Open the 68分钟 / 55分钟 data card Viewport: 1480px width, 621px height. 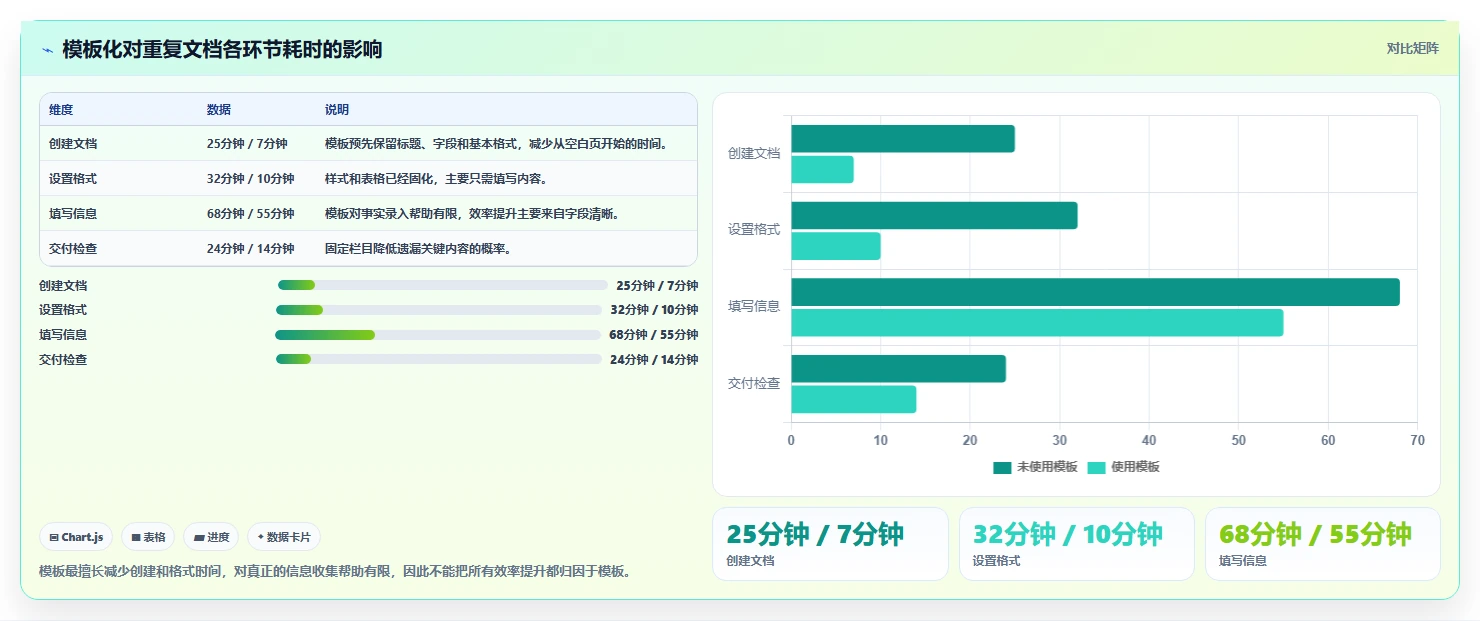tap(1322, 544)
